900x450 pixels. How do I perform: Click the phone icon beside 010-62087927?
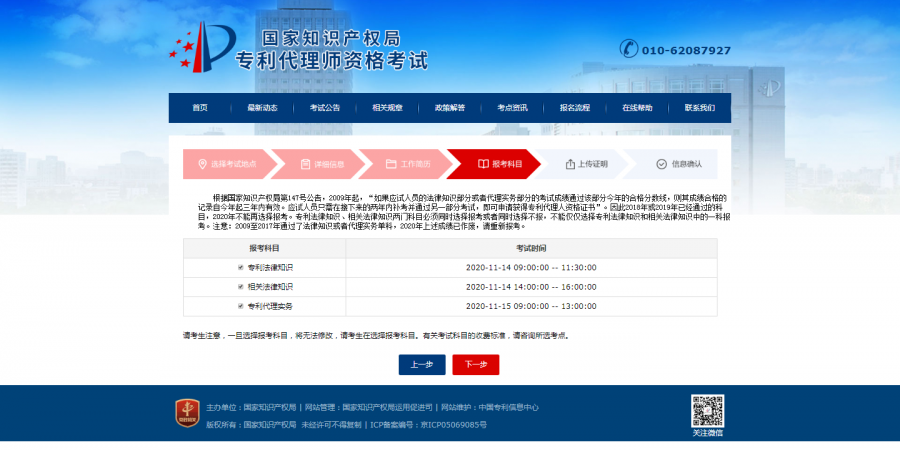coord(628,49)
